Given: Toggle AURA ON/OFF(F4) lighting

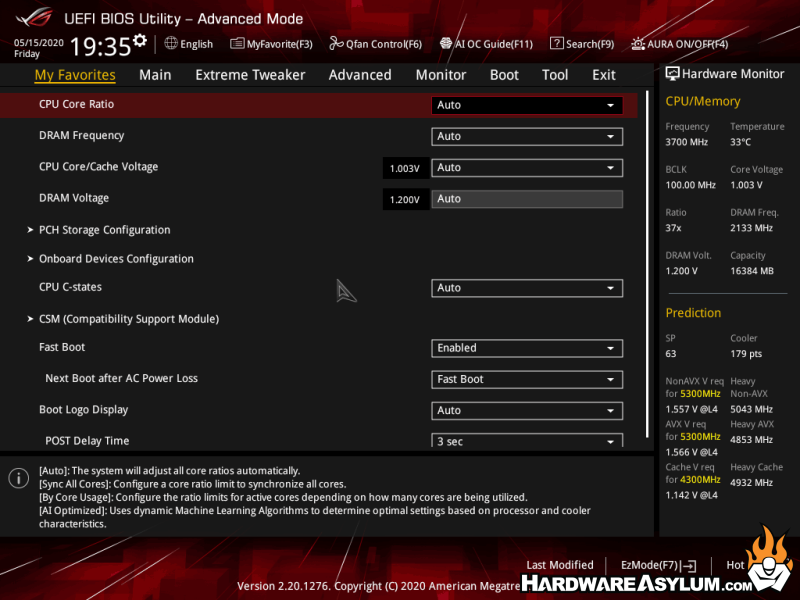Looking at the screenshot, I should coord(680,44).
